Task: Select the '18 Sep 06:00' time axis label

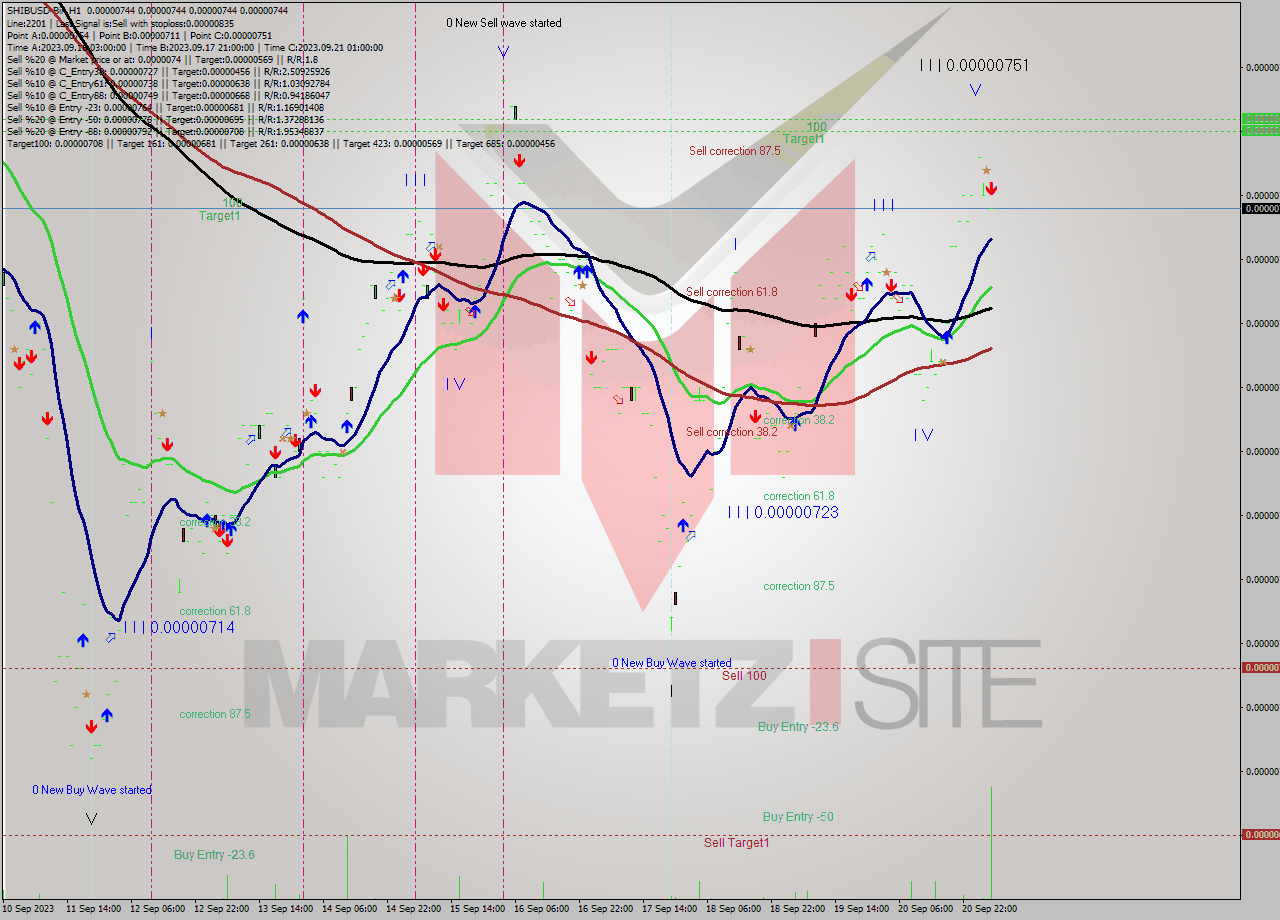Action: [x=734, y=909]
